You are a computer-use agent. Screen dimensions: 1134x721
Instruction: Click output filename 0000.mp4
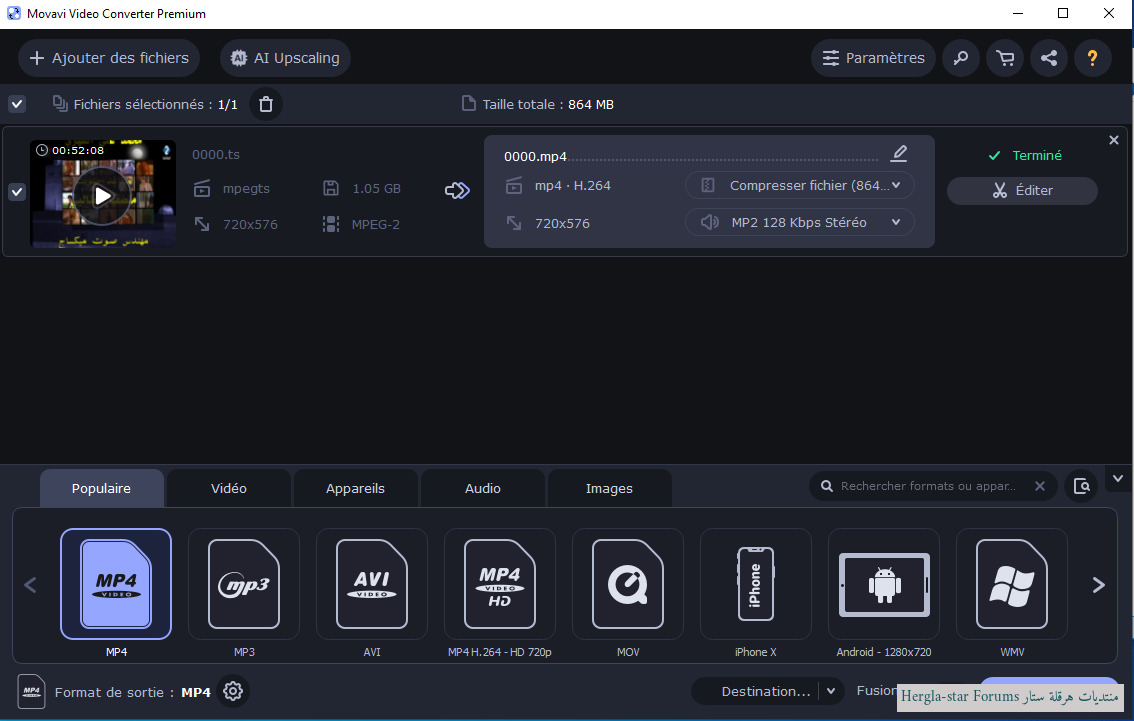click(535, 156)
